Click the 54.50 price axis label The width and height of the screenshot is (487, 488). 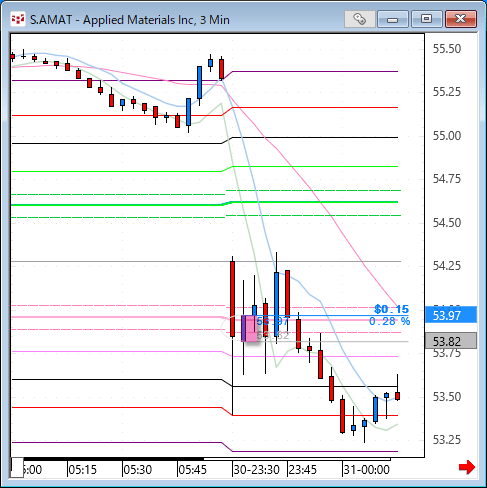(x=447, y=222)
